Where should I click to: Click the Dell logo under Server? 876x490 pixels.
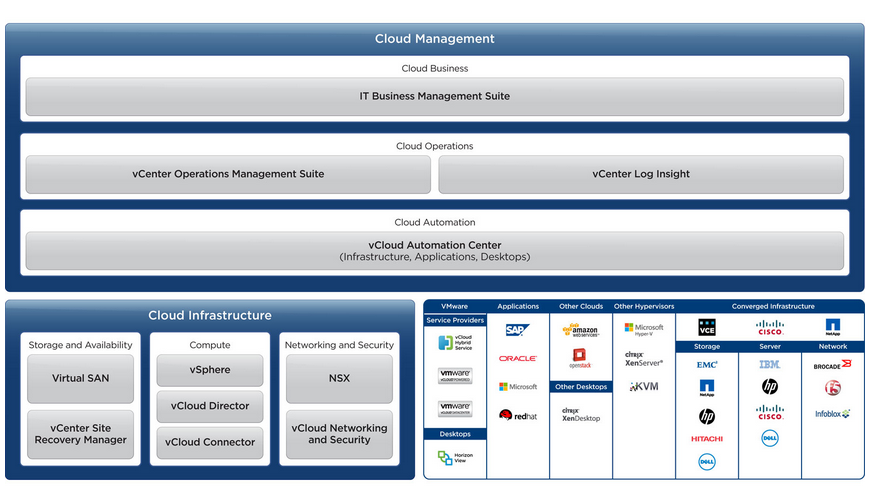(770, 438)
